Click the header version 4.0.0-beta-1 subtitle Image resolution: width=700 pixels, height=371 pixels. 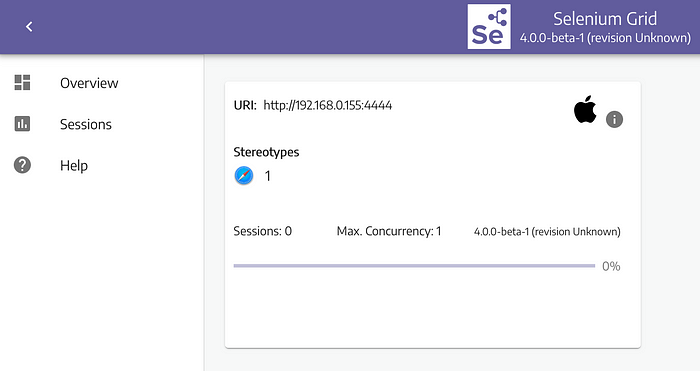(605, 38)
